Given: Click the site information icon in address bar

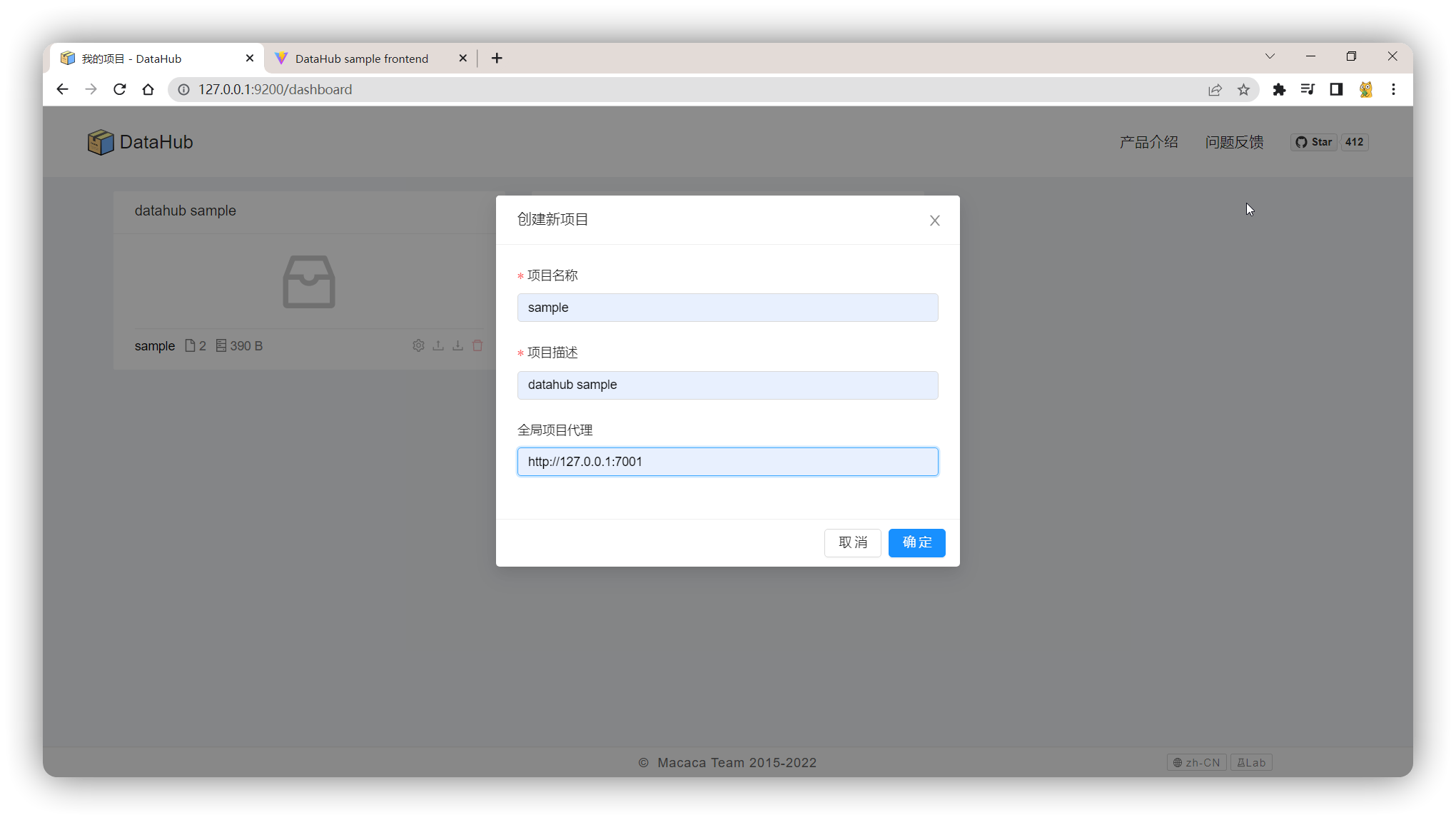Looking at the screenshot, I should (x=183, y=89).
